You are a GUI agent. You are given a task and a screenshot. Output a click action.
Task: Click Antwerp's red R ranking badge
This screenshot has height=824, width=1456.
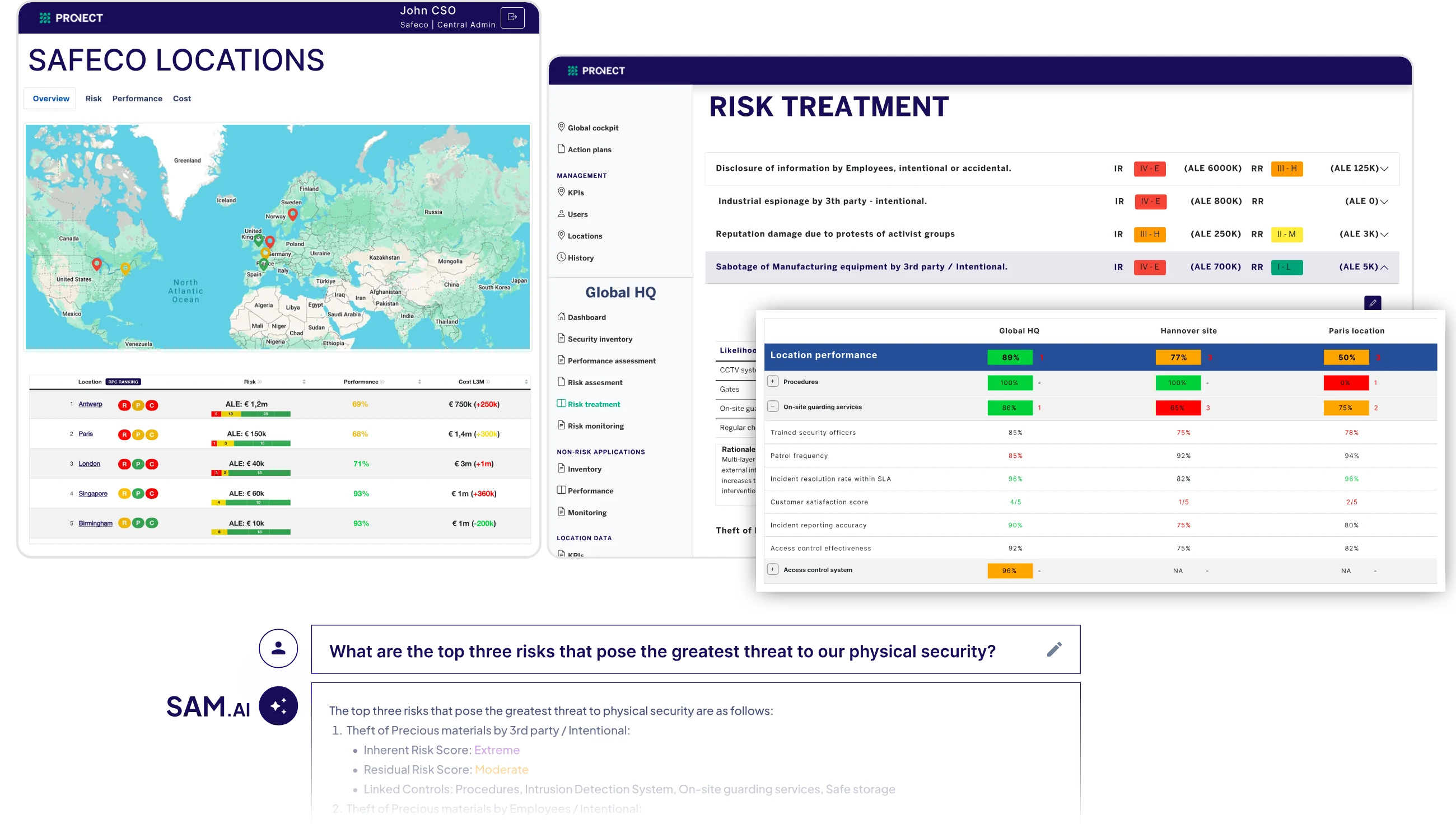click(124, 405)
